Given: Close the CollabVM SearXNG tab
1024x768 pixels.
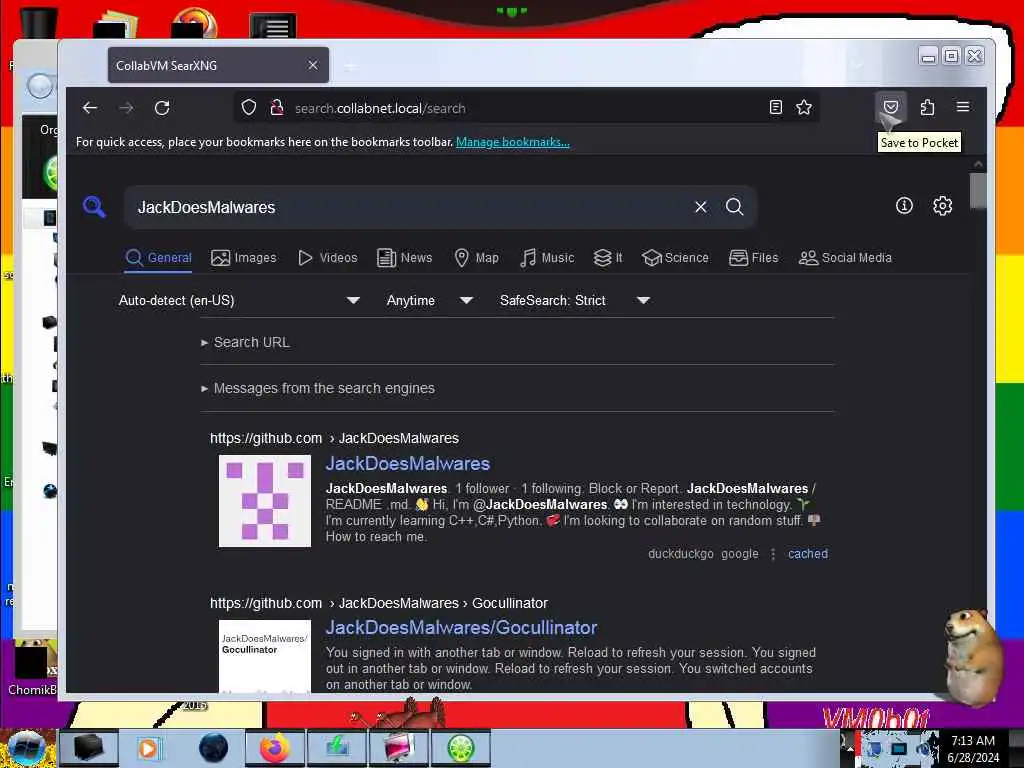Looking at the screenshot, I should pos(313,65).
